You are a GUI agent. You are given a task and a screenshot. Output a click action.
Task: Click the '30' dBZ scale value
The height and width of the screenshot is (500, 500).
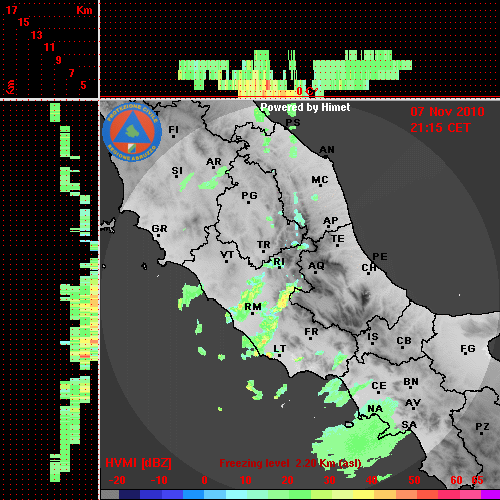click(x=329, y=480)
